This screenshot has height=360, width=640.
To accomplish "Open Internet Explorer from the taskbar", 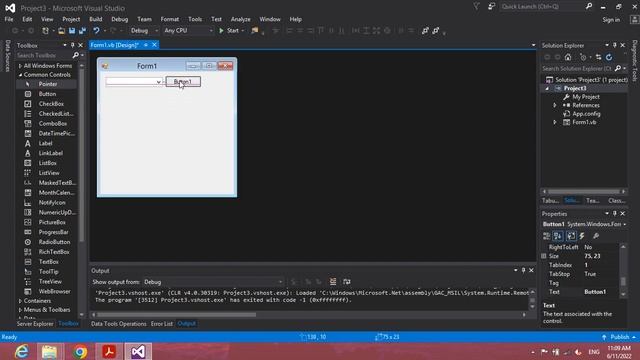I will (x=21, y=351).
